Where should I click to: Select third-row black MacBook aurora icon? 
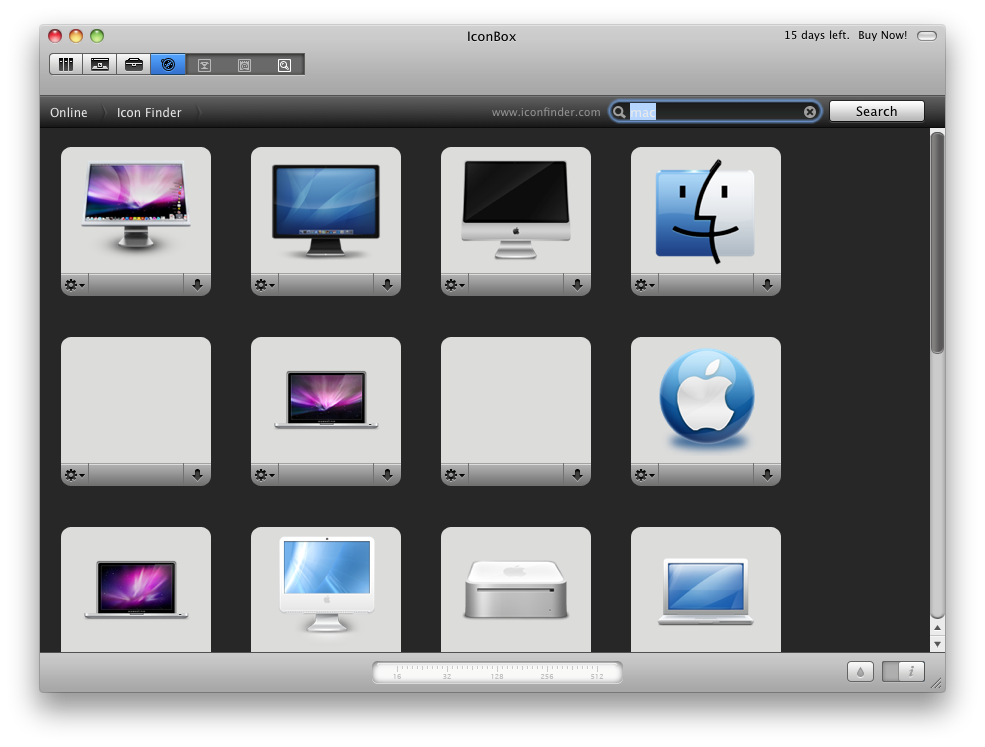[136, 589]
